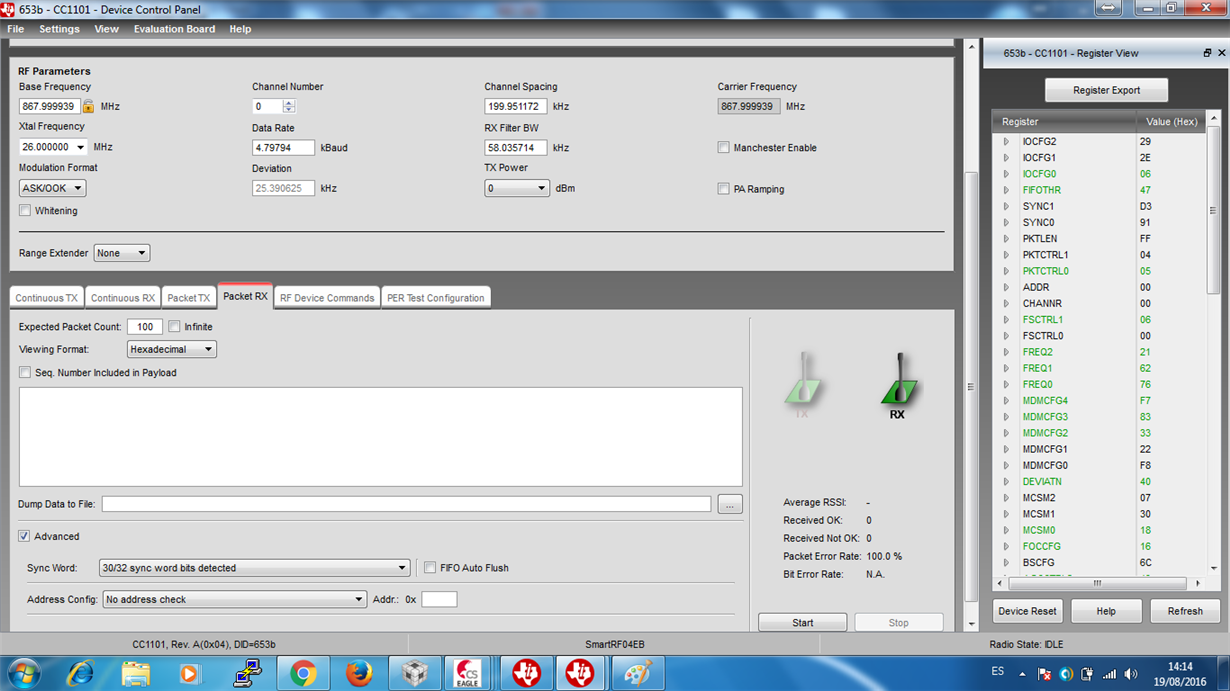The image size is (1230, 691).
Task: Enable the Manchester Enable checkbox
Action: 723,148
